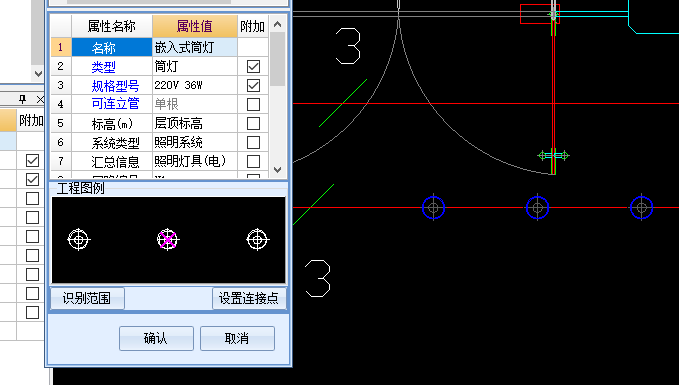Click the 设置连接点 button
This screenshot has height=385, width=679.
tap(249, 298)
